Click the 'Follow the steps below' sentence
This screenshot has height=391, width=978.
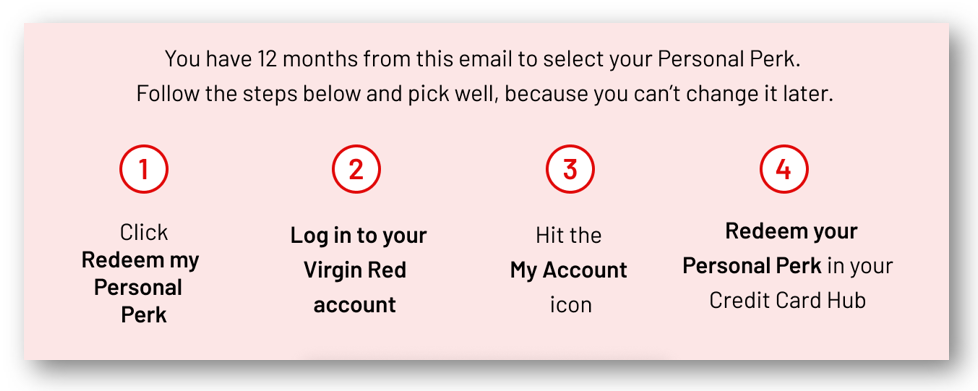(x=485, y=94)
